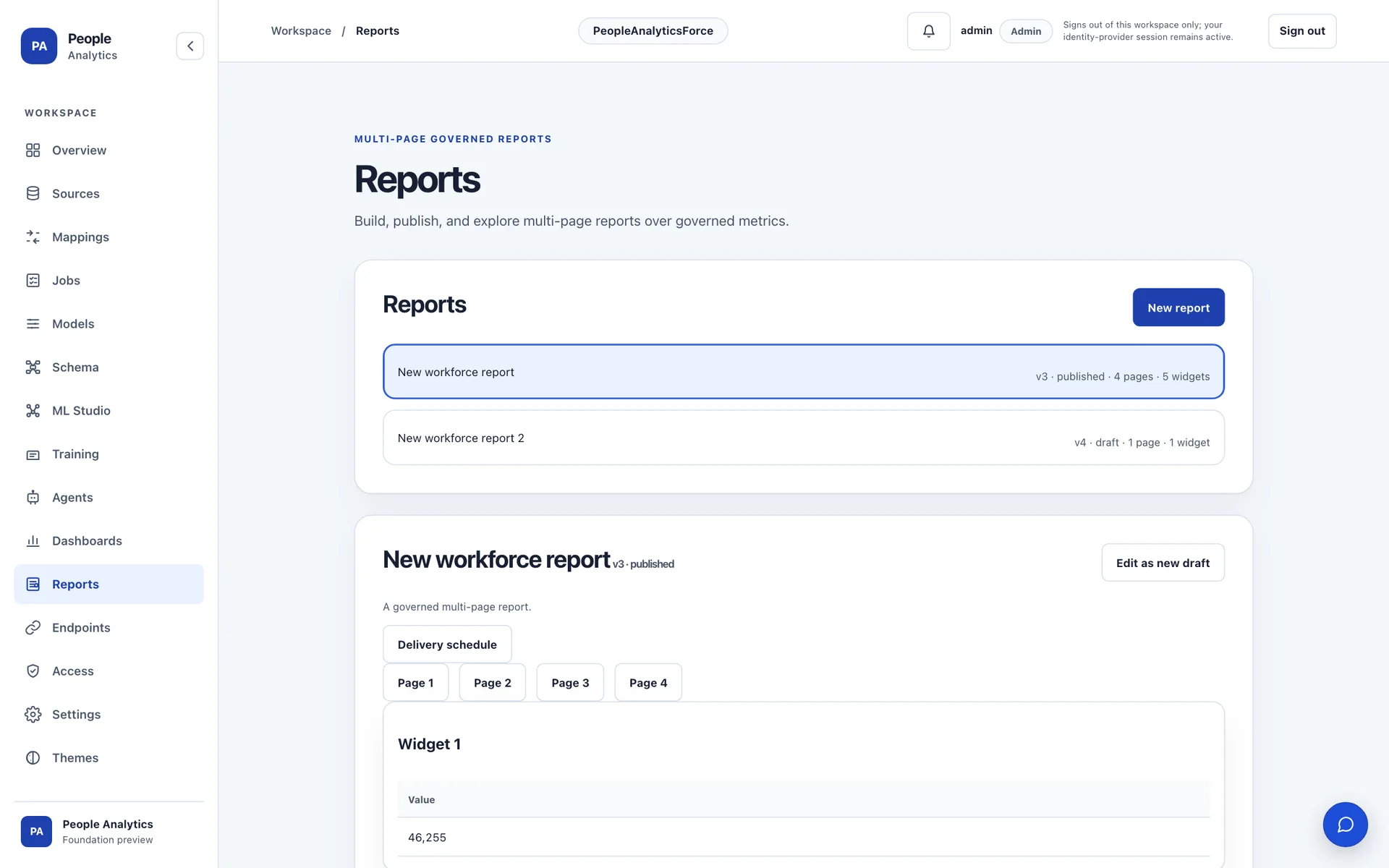Open the chat bubble assistant
Image resolution: width=1389 pixels, height=868 pixels.
tap(1345, 824)
